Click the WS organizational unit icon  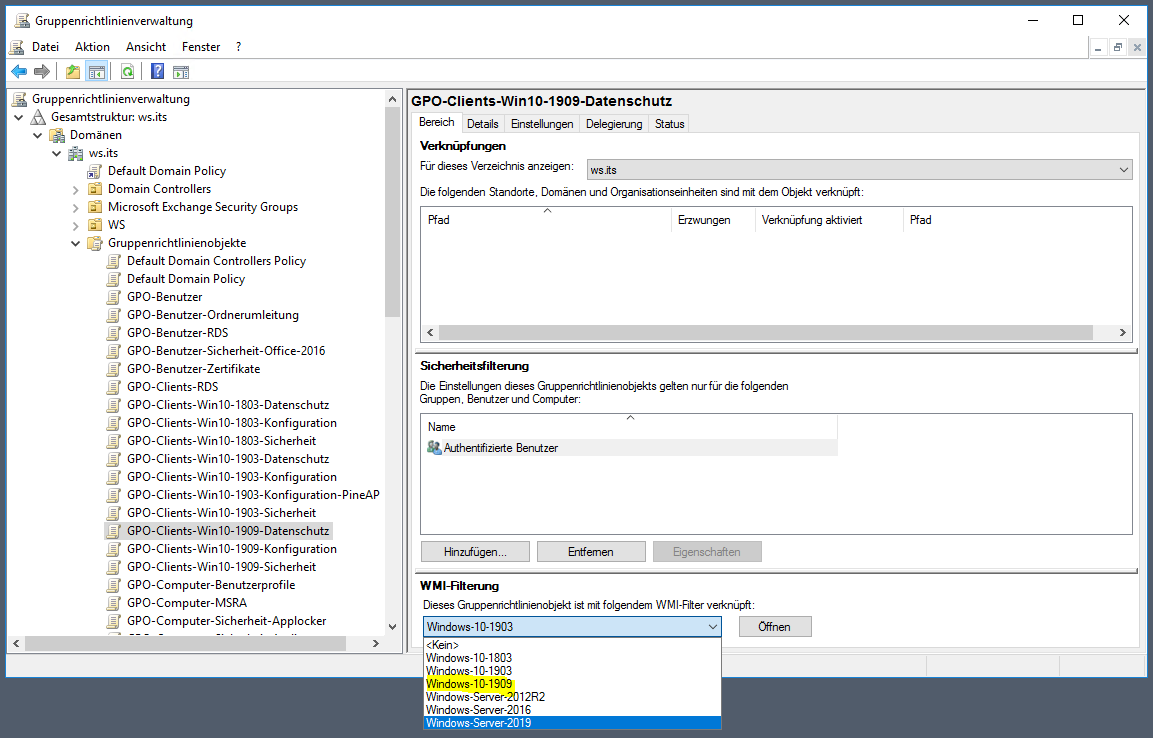click(x=95, y=225)
